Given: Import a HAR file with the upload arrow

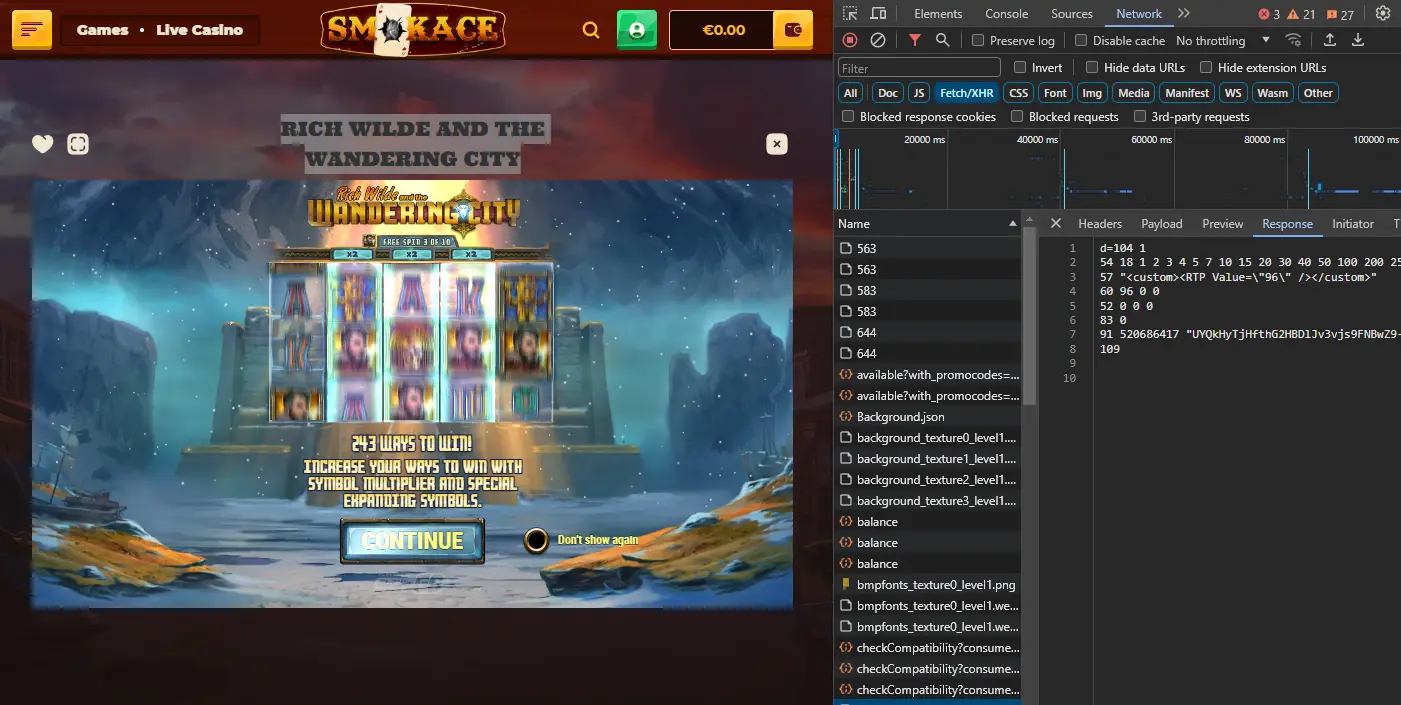Looking at the screenshot, I should coord(1330,40).
